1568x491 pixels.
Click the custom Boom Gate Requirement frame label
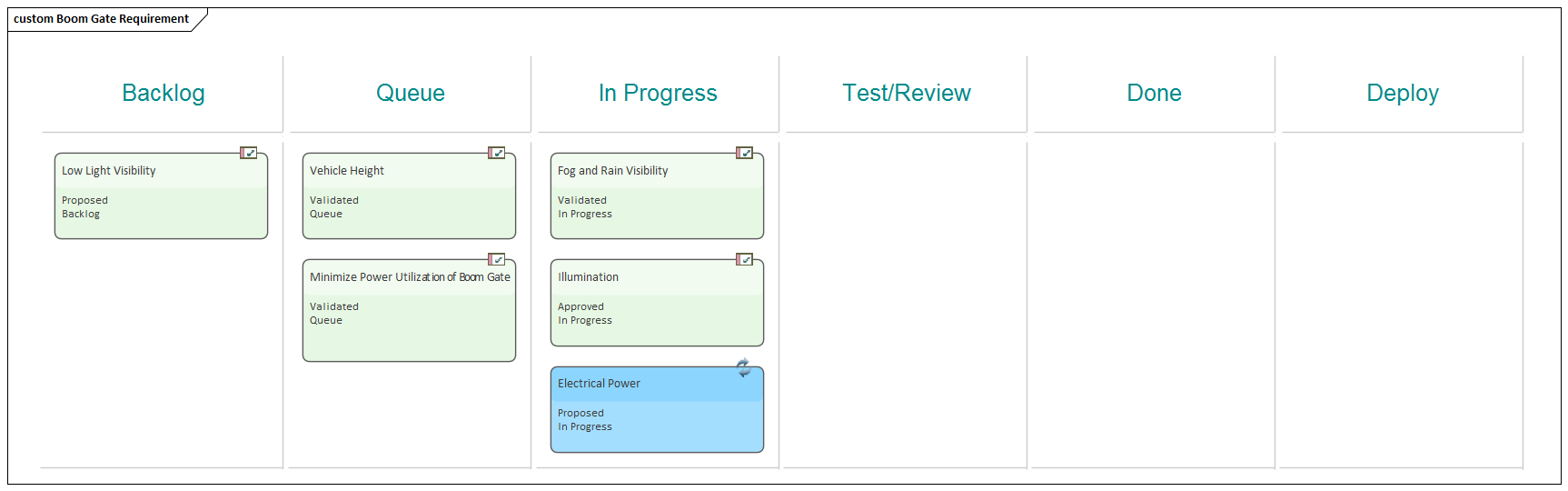102,19
